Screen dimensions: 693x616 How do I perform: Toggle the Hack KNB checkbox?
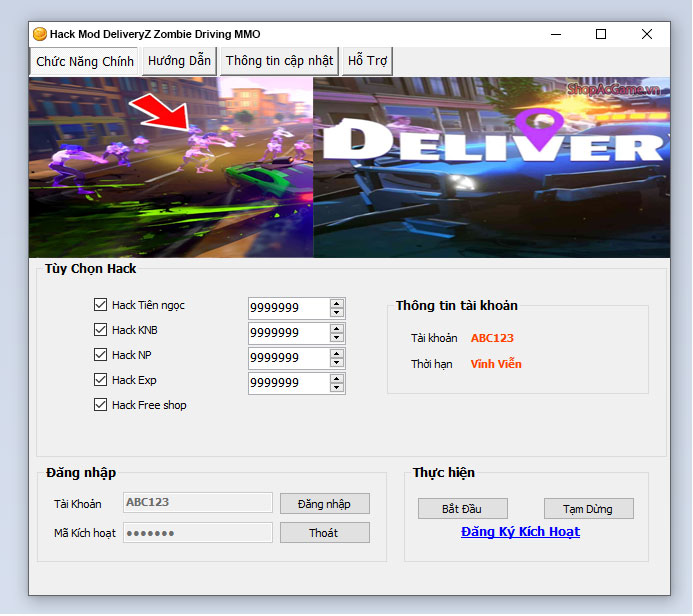pyautogui.click(x=100, y=330)
